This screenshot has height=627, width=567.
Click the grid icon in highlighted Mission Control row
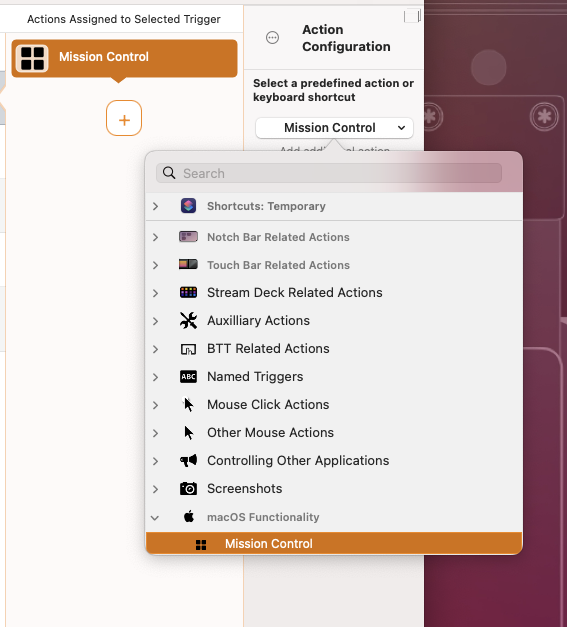pos(201,545)
